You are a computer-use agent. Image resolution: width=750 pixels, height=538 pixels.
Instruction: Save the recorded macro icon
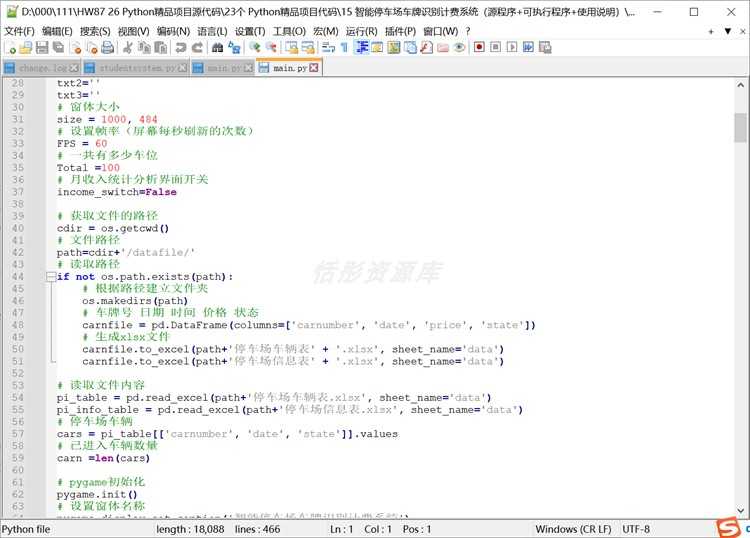pos(545,47)
